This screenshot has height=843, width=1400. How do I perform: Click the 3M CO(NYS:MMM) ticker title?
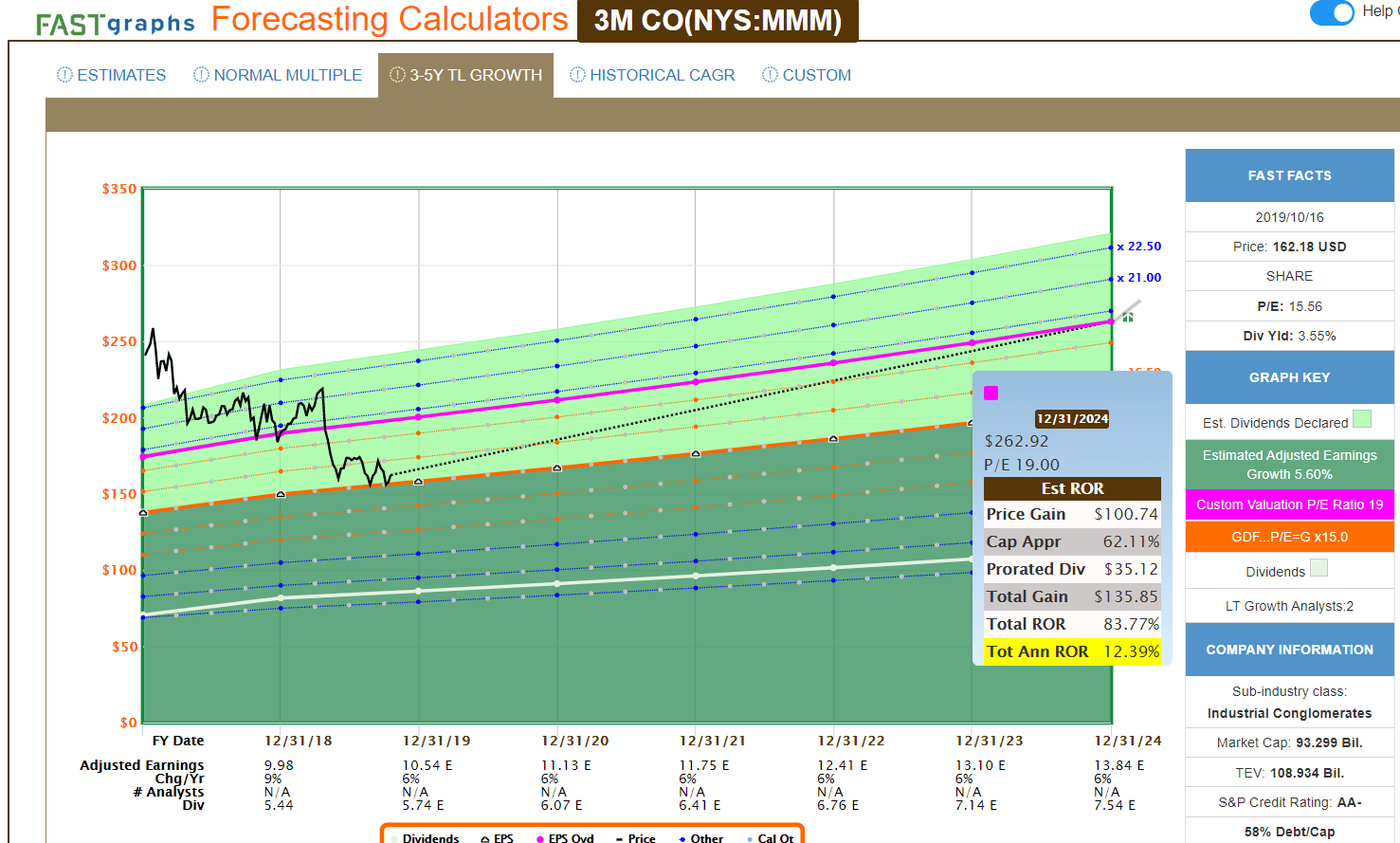(x=718, y=21)
